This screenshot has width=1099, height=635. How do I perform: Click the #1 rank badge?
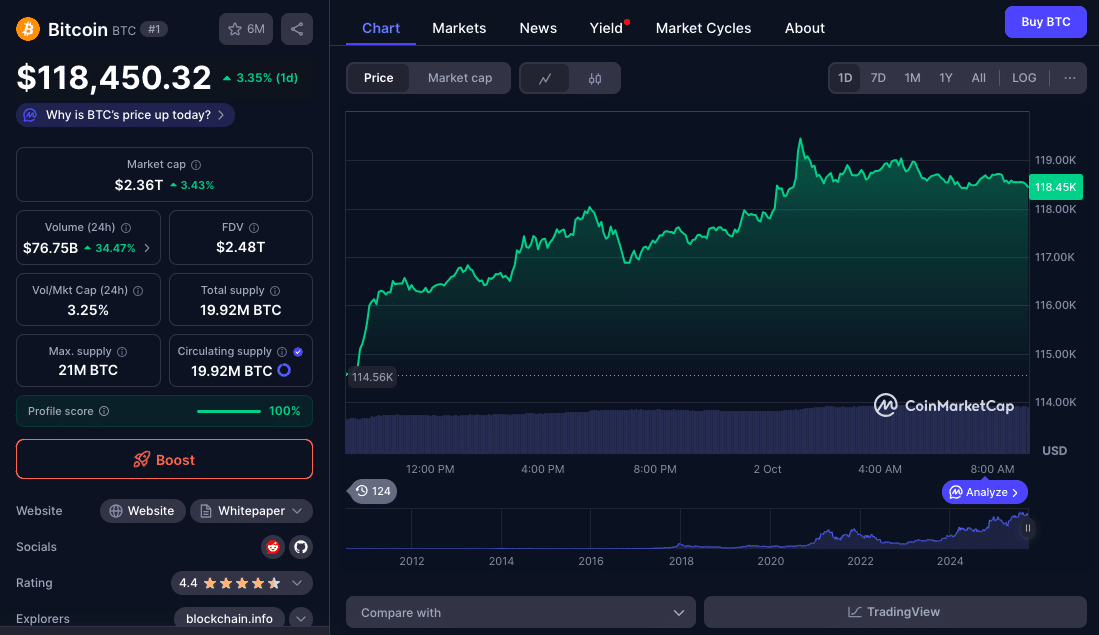154,29
